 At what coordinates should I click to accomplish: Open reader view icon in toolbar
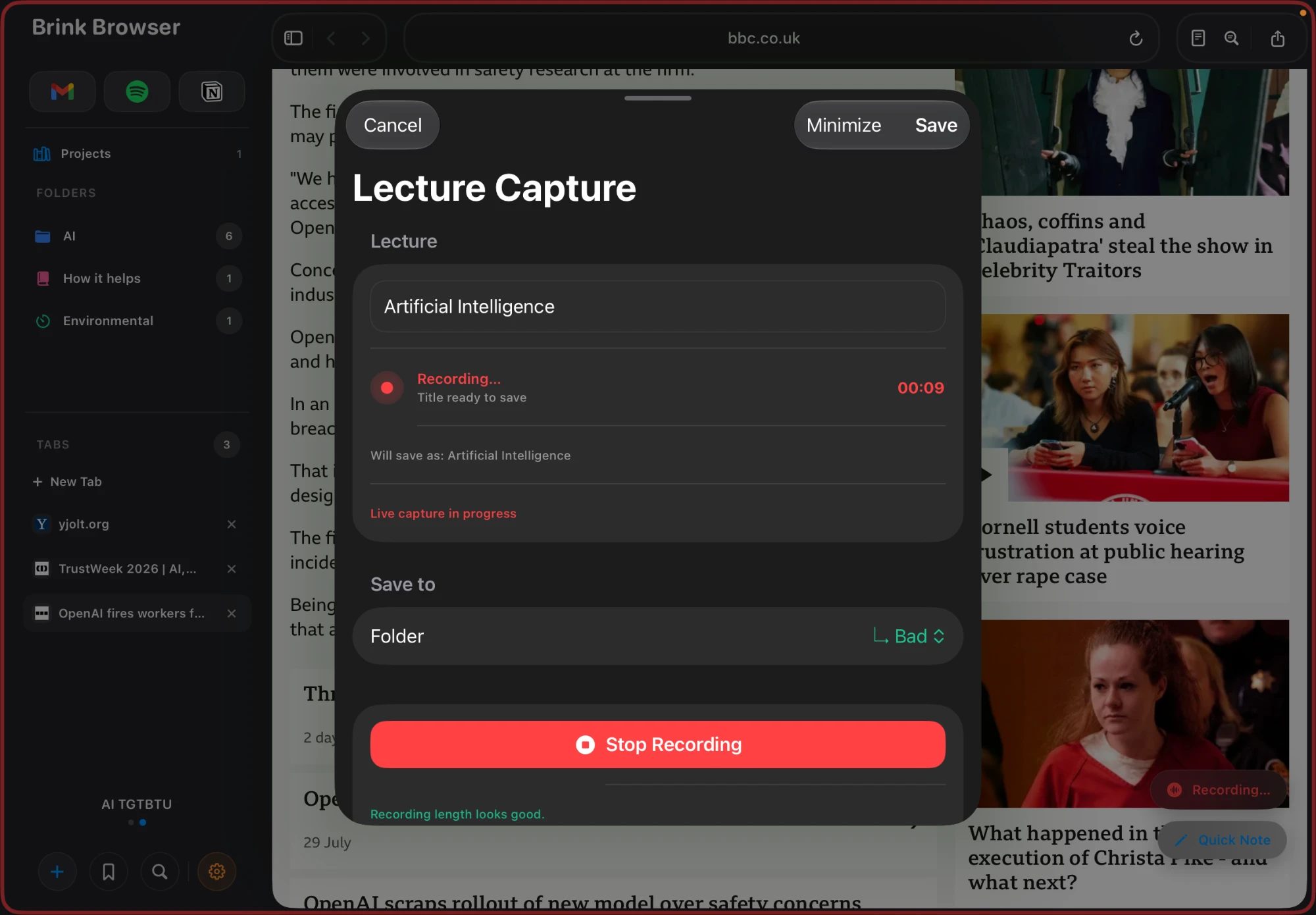pyautogui.click(x=1198, y=38)
